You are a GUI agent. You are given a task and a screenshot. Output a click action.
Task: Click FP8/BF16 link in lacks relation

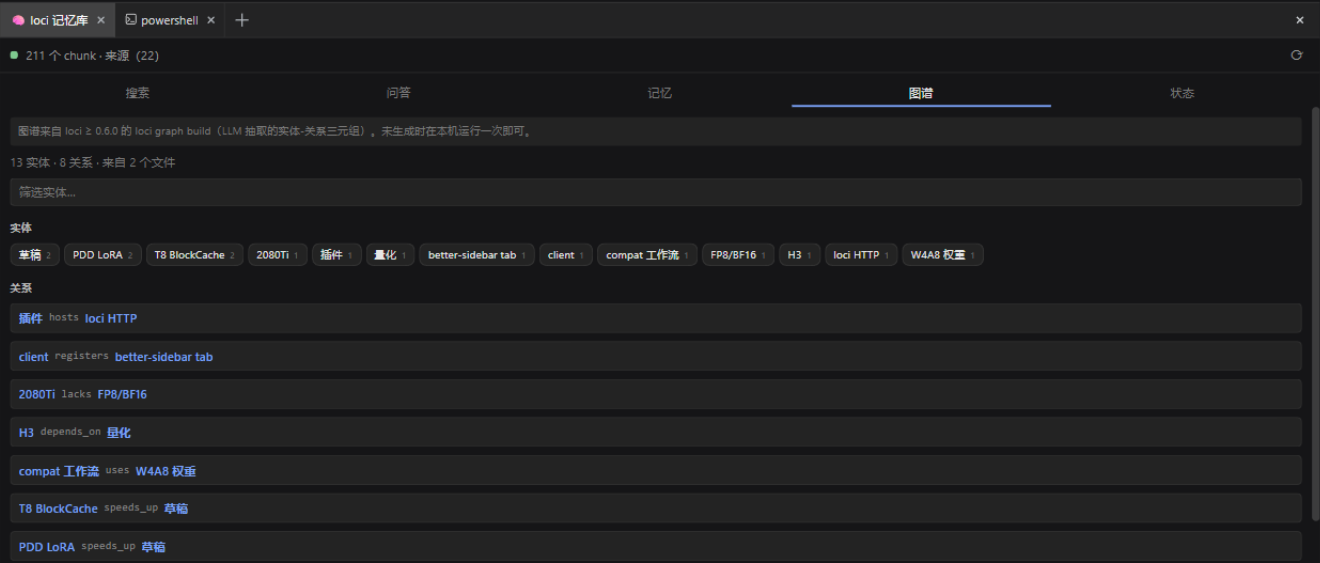(x=122, y=394)
